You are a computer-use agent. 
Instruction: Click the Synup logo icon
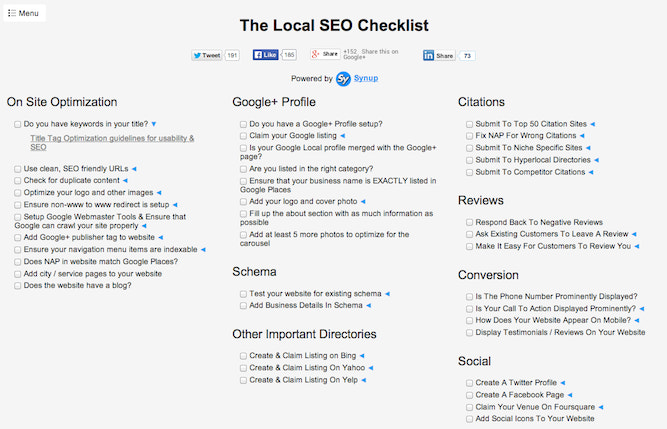(343, 79)
